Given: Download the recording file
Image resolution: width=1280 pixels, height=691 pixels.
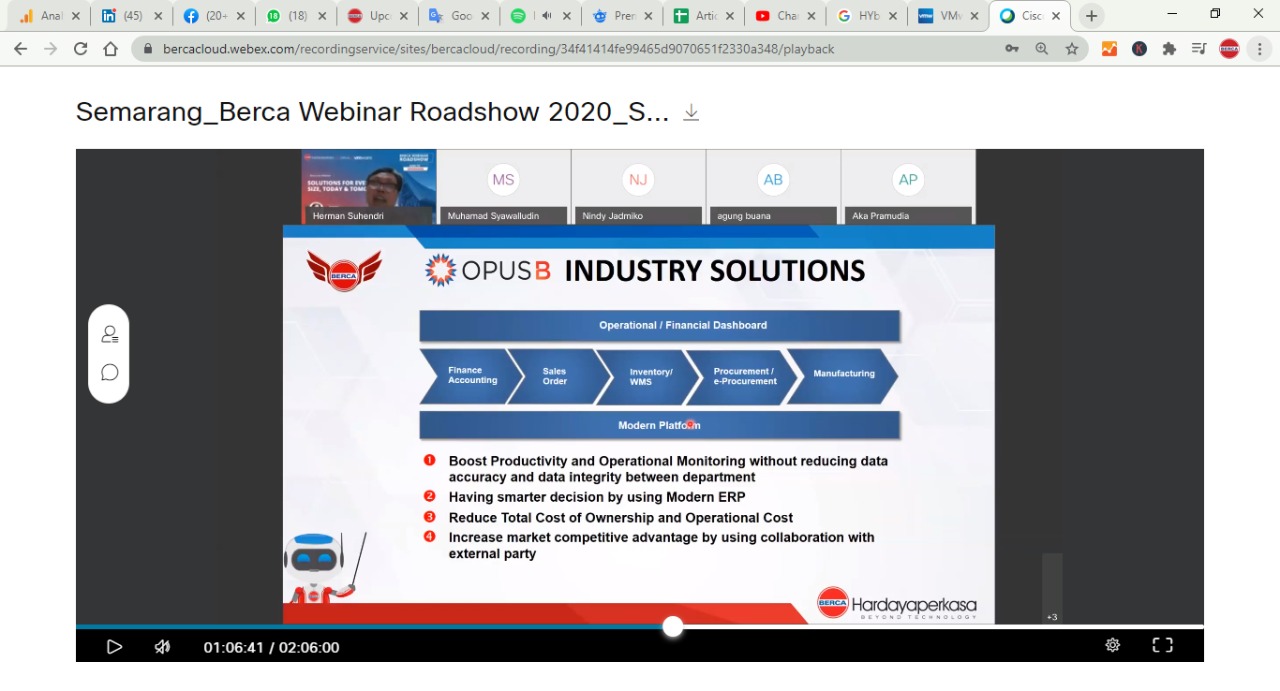Looking at the screenshot, I should tap(691, 112).
